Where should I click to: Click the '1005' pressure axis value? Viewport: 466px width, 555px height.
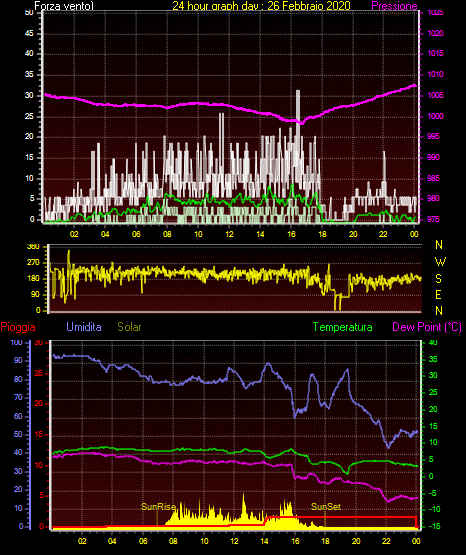436,95
